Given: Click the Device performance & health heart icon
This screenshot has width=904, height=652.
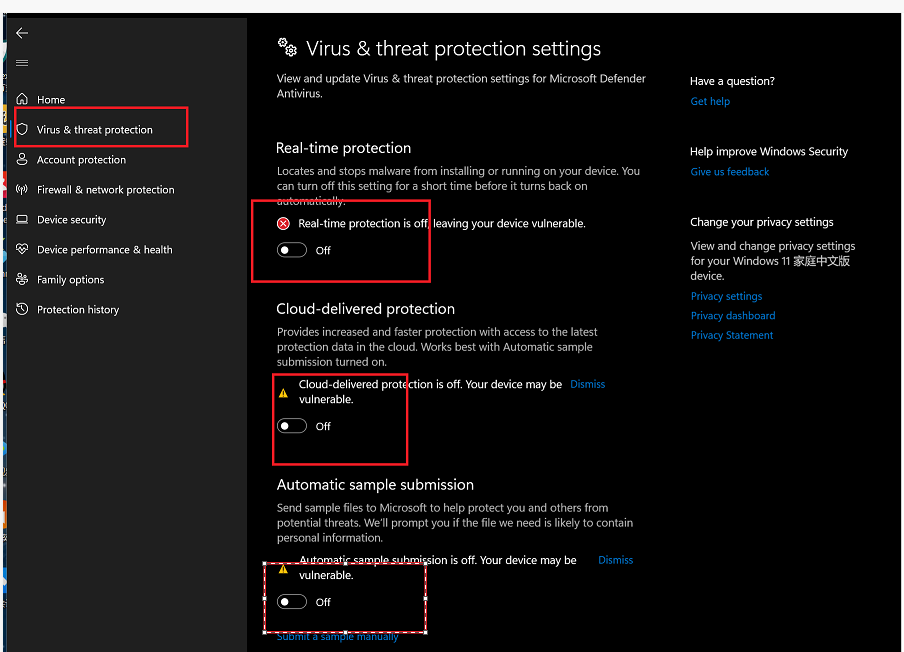Looking at the screenshot, I should [x=23, y=249].
